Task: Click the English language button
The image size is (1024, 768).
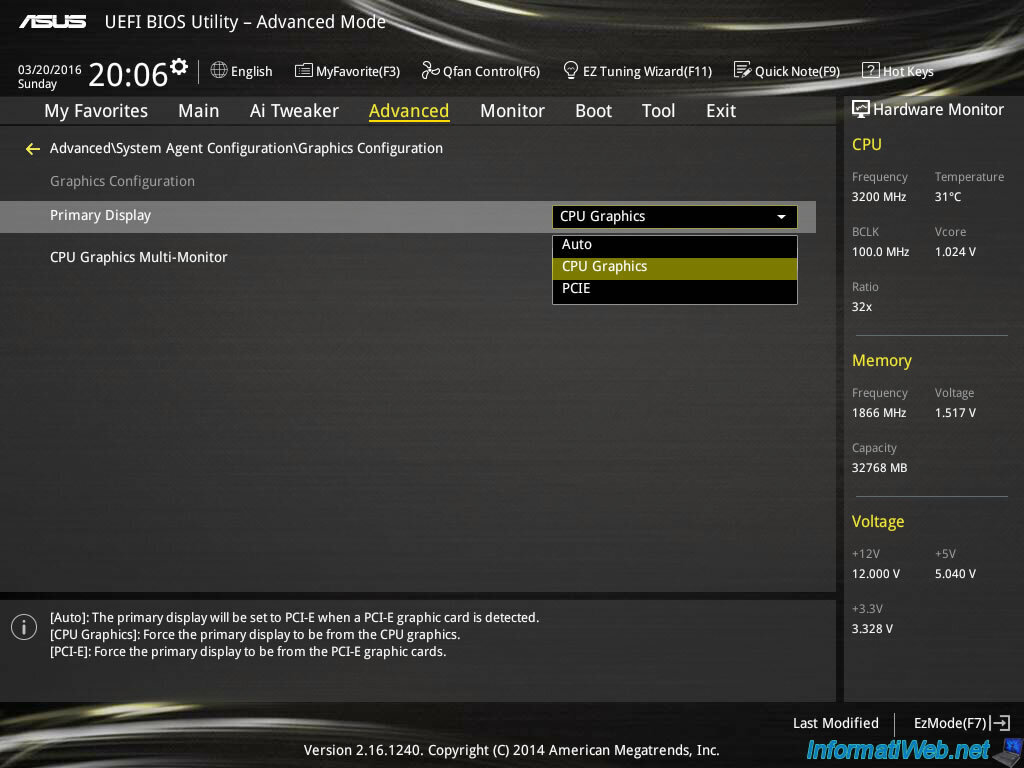Action: [242, 71]
